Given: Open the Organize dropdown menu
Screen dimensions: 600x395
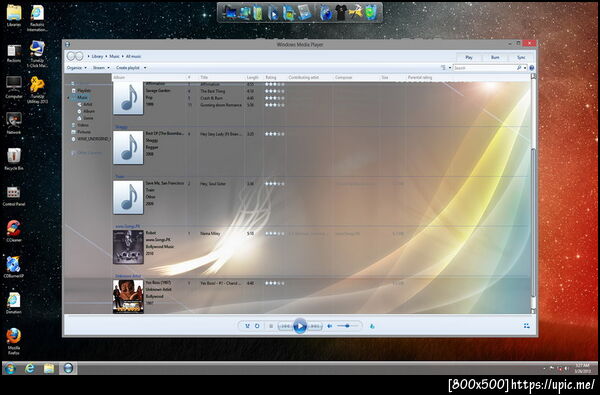Looking at the screenshot, I should click(77, 68).
